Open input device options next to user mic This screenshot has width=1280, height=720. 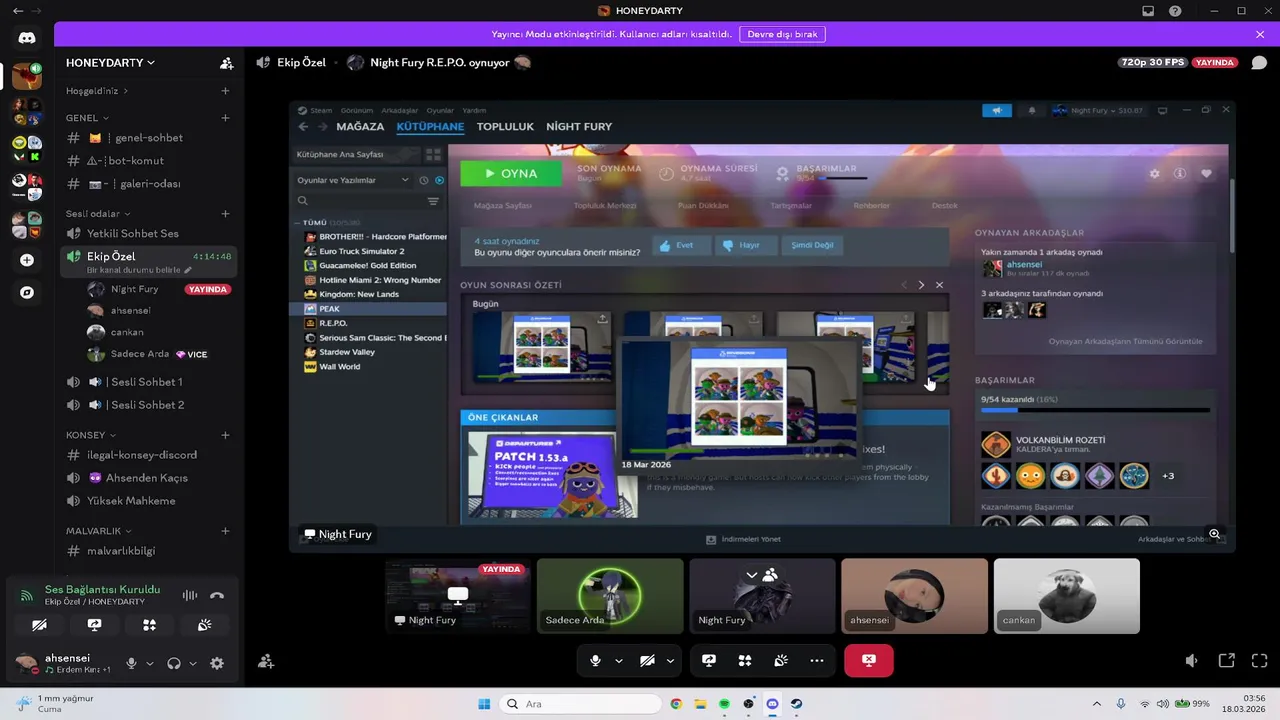click(150, 663)
